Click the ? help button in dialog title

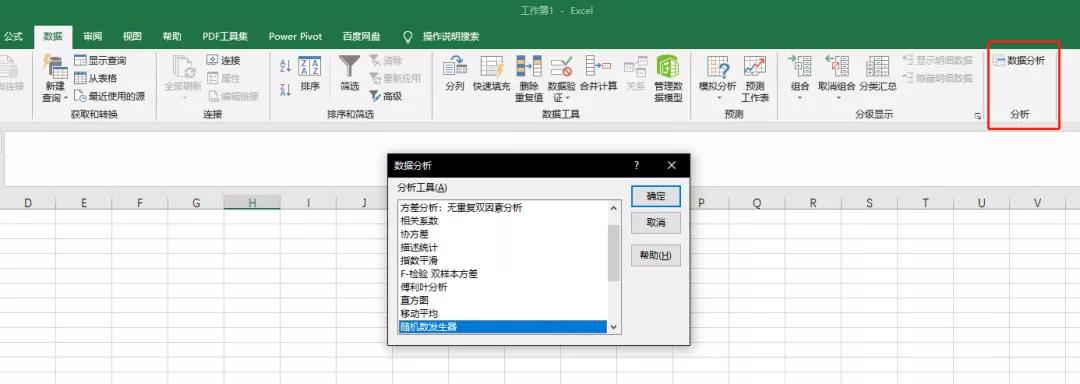[636, 165]
